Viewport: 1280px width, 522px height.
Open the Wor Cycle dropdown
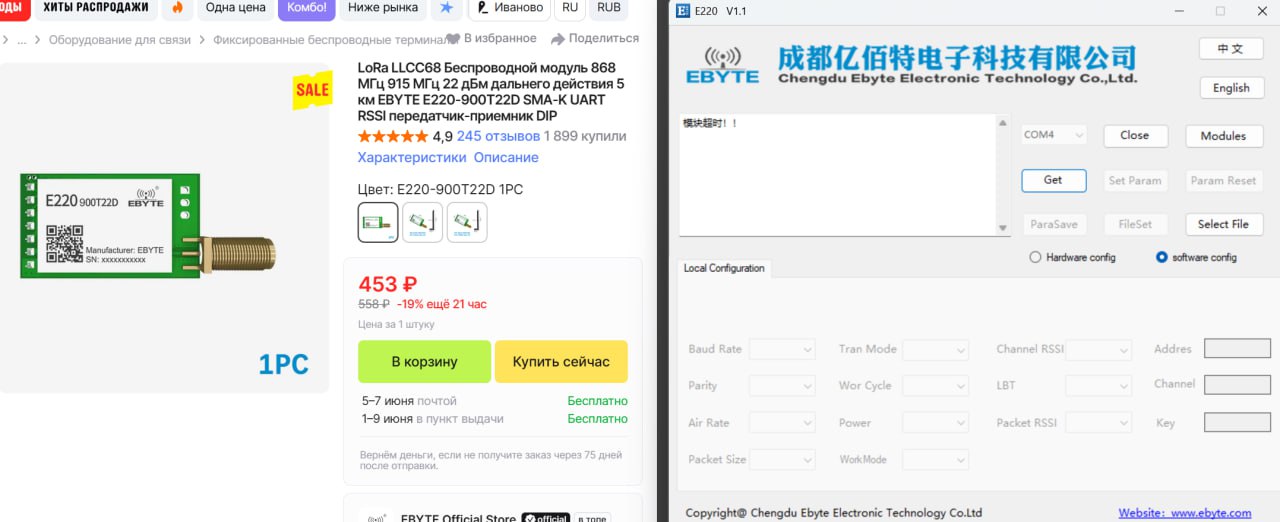[x=935, y=385]
